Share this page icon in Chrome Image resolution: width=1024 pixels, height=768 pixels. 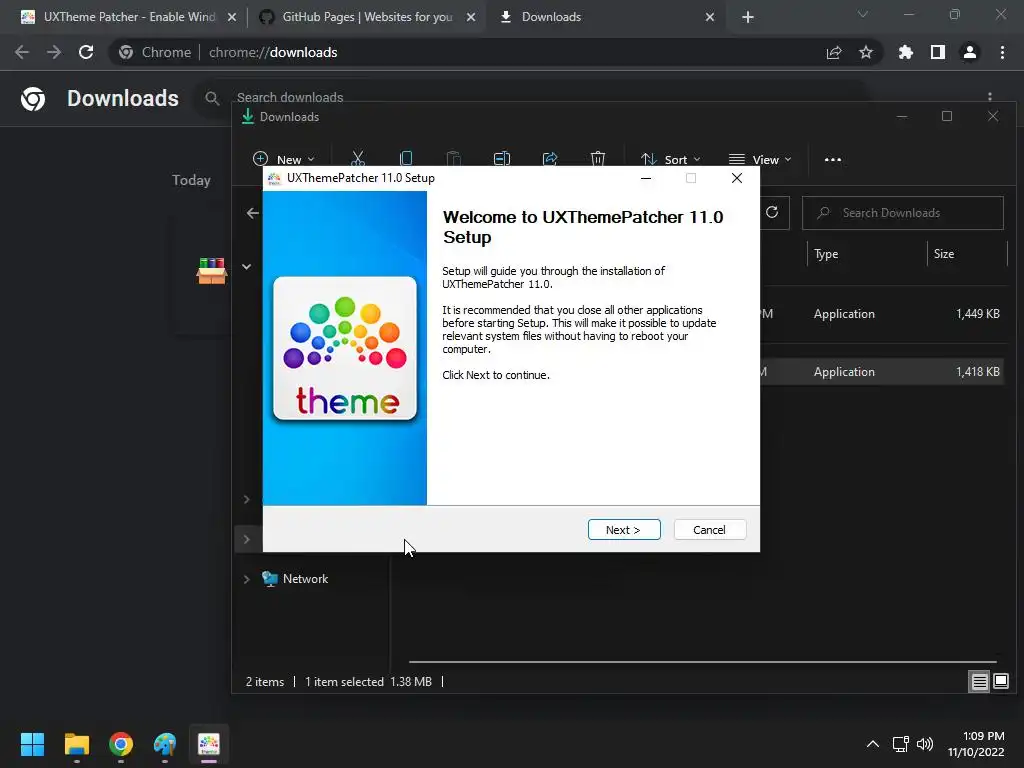[x=834, y=52]
